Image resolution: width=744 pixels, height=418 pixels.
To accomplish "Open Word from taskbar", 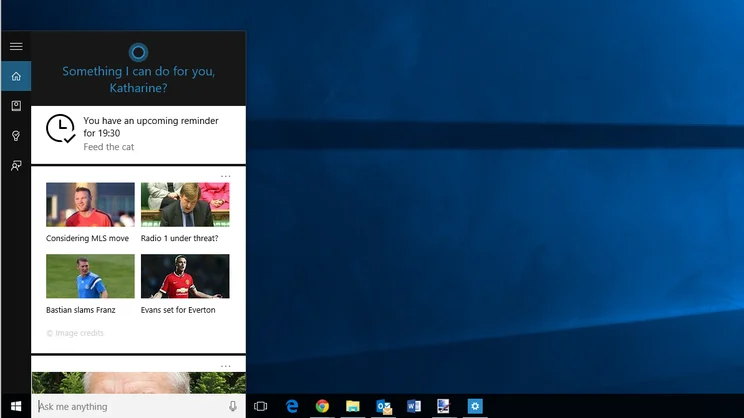I will 414,406.
